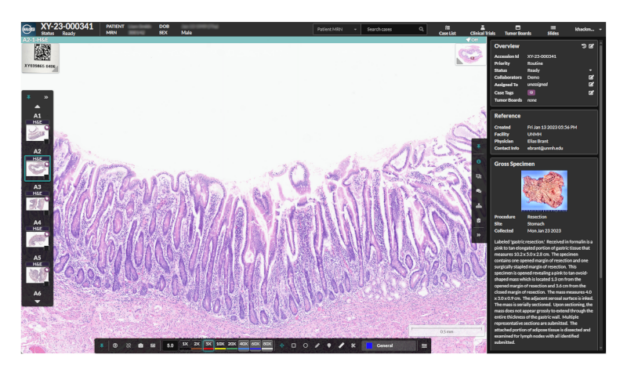Click the pin icon on the right side strip

pos(479,147)
